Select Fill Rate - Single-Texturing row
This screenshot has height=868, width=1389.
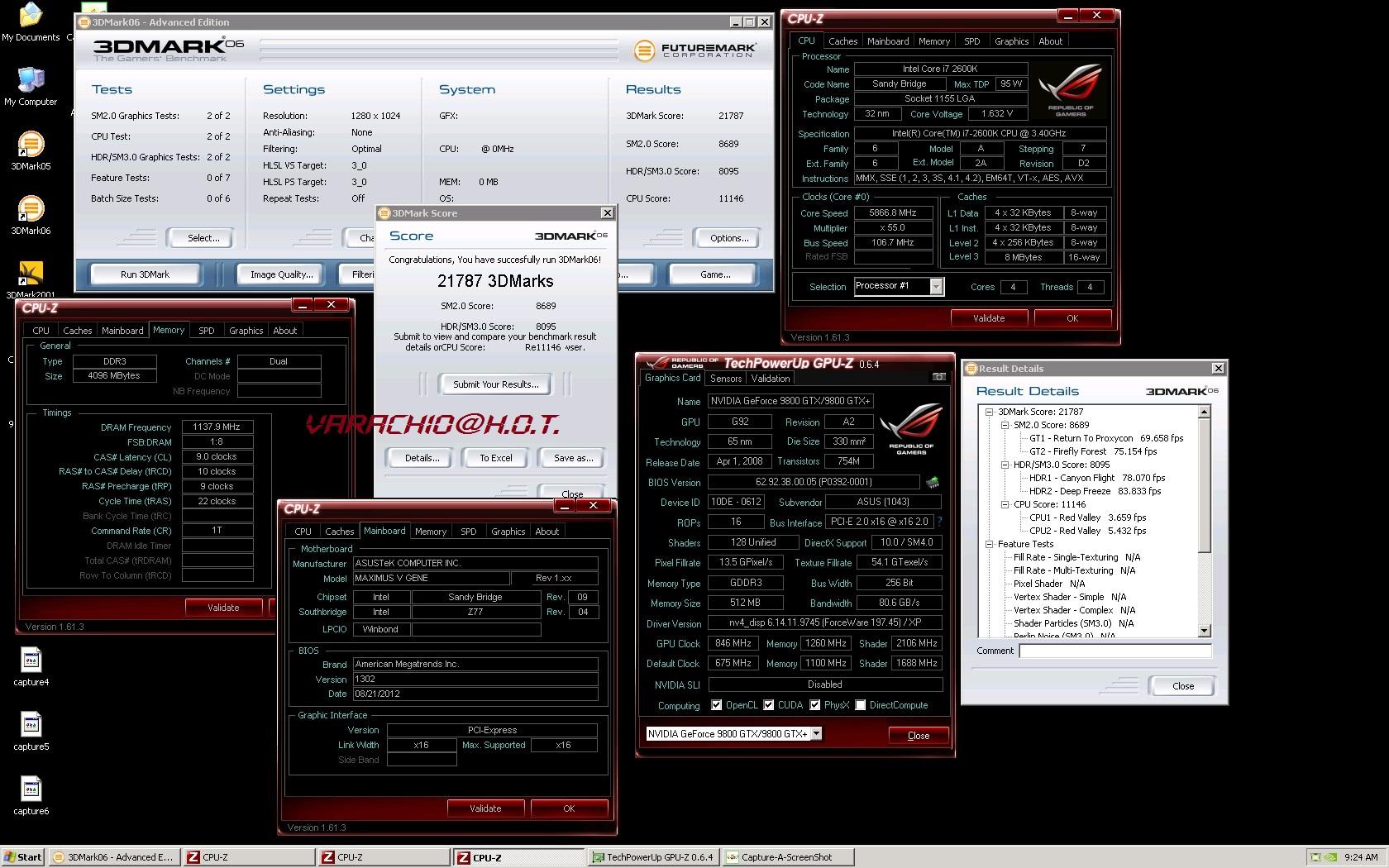(1076, 557)
